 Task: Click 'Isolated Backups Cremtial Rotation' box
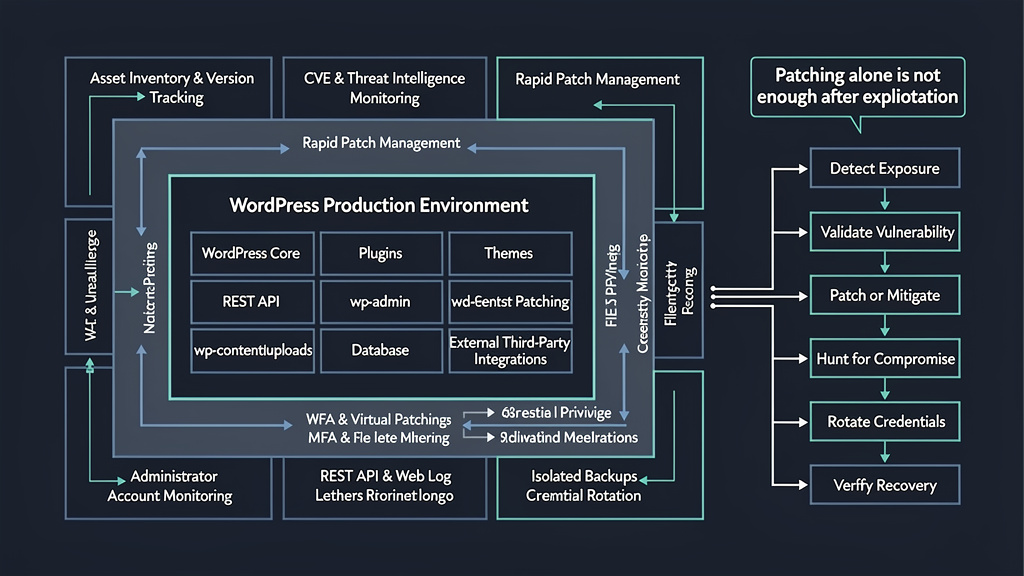[600, 488]
